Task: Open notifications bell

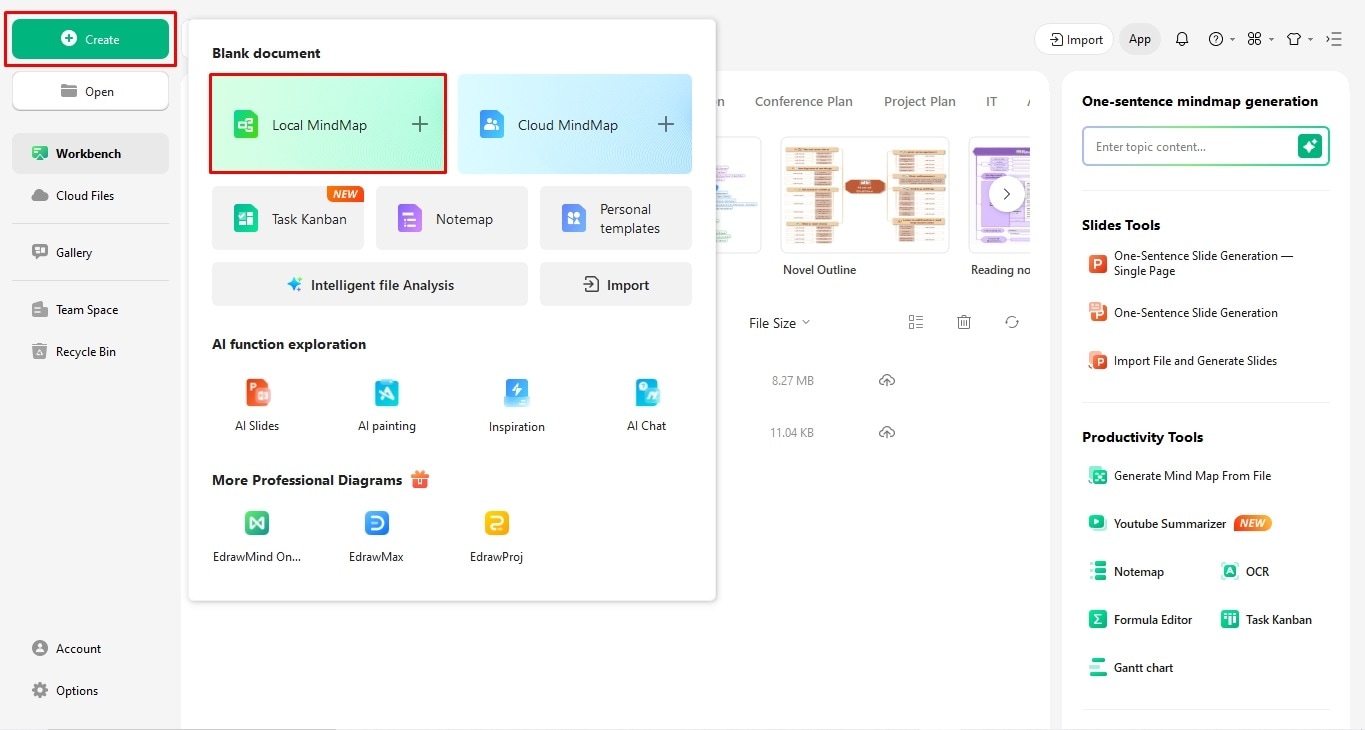Action: coord(1182,39)
